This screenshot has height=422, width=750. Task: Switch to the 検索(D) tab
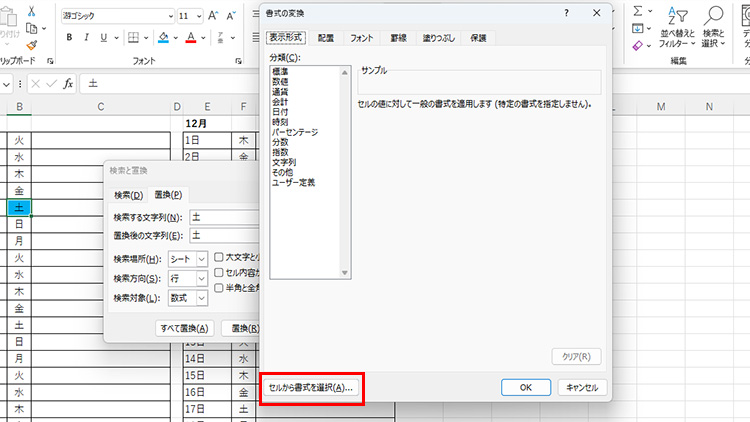tap(128, 195)
